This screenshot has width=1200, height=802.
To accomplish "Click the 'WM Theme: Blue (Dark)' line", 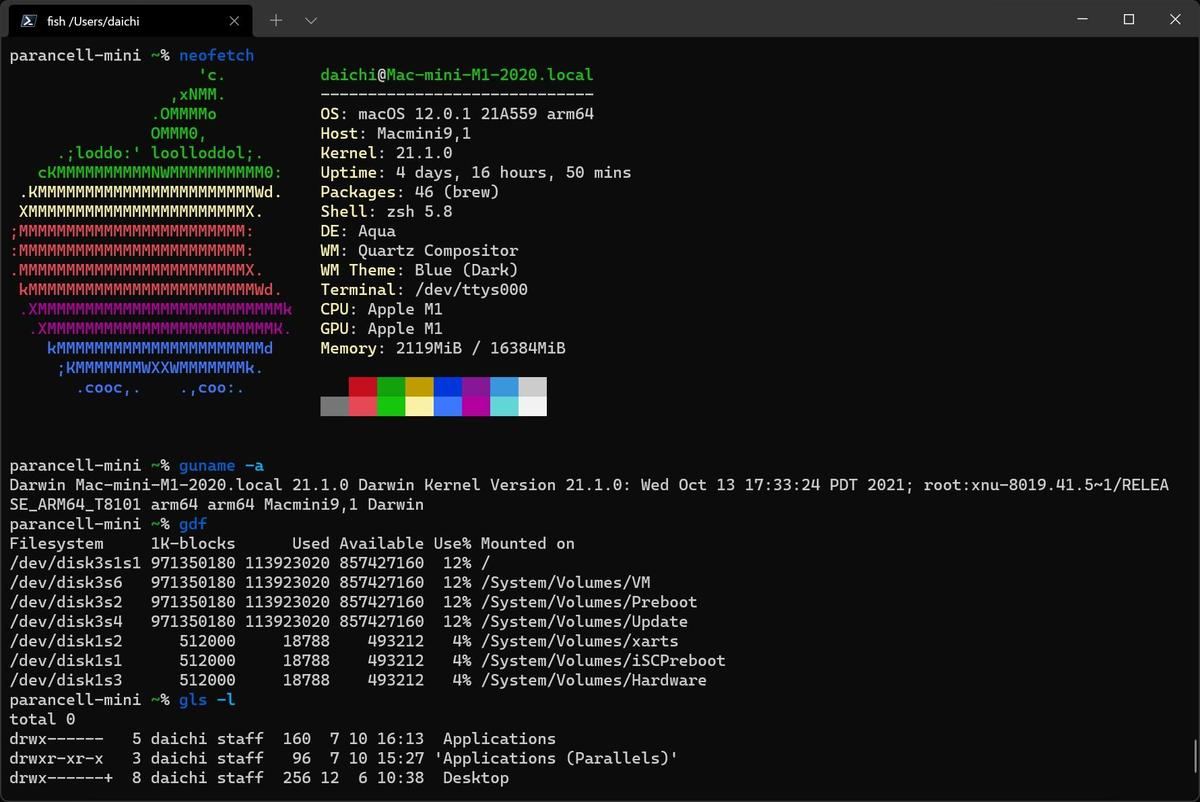I will 419,270.
